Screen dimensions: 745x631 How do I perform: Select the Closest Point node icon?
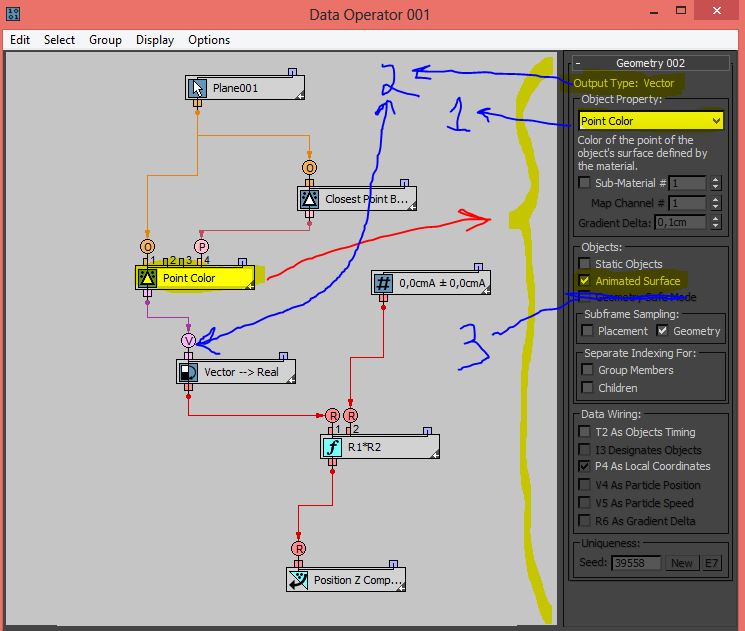click(x=309, y=199)
